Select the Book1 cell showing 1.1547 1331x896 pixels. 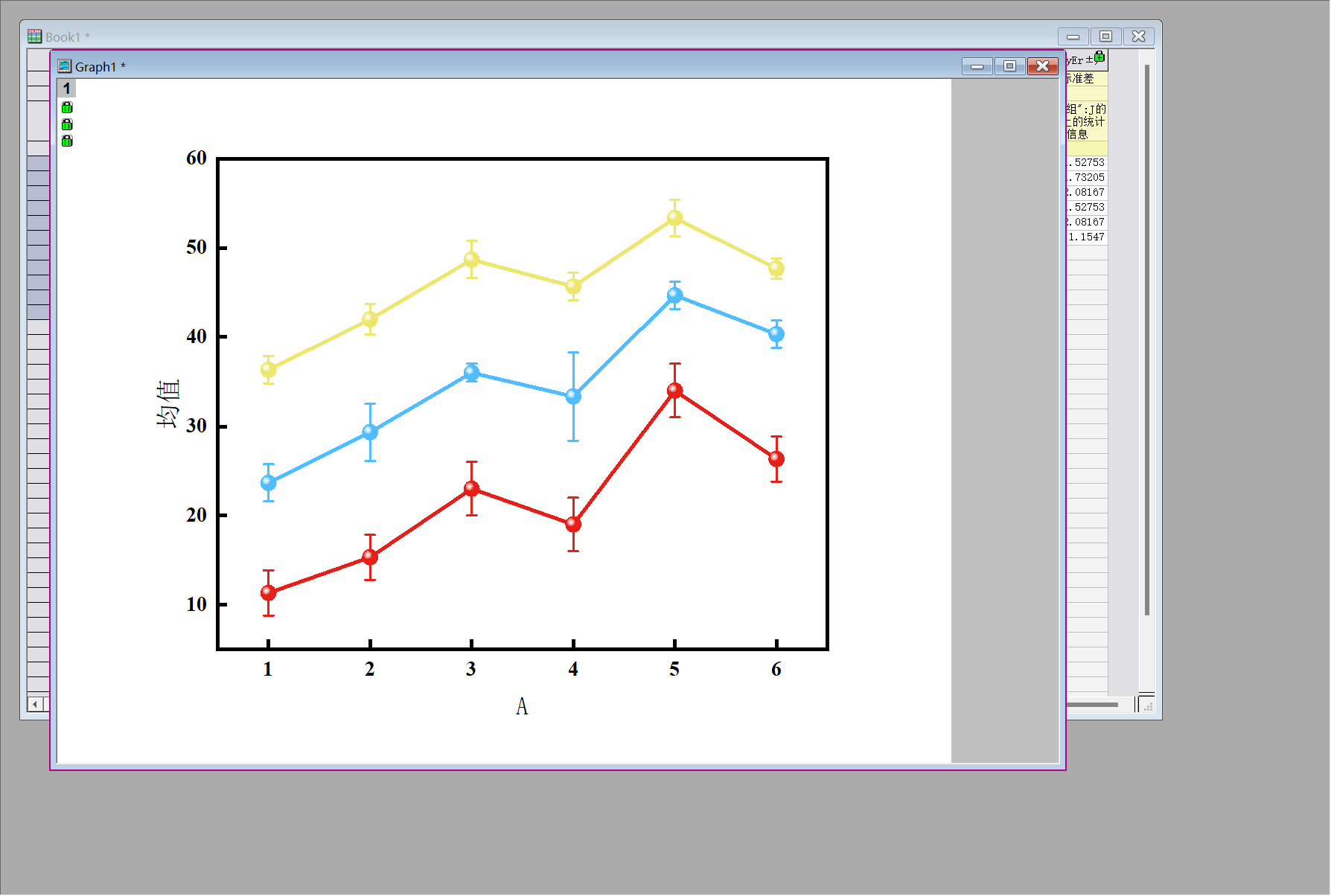click(x=1086, y=237)
